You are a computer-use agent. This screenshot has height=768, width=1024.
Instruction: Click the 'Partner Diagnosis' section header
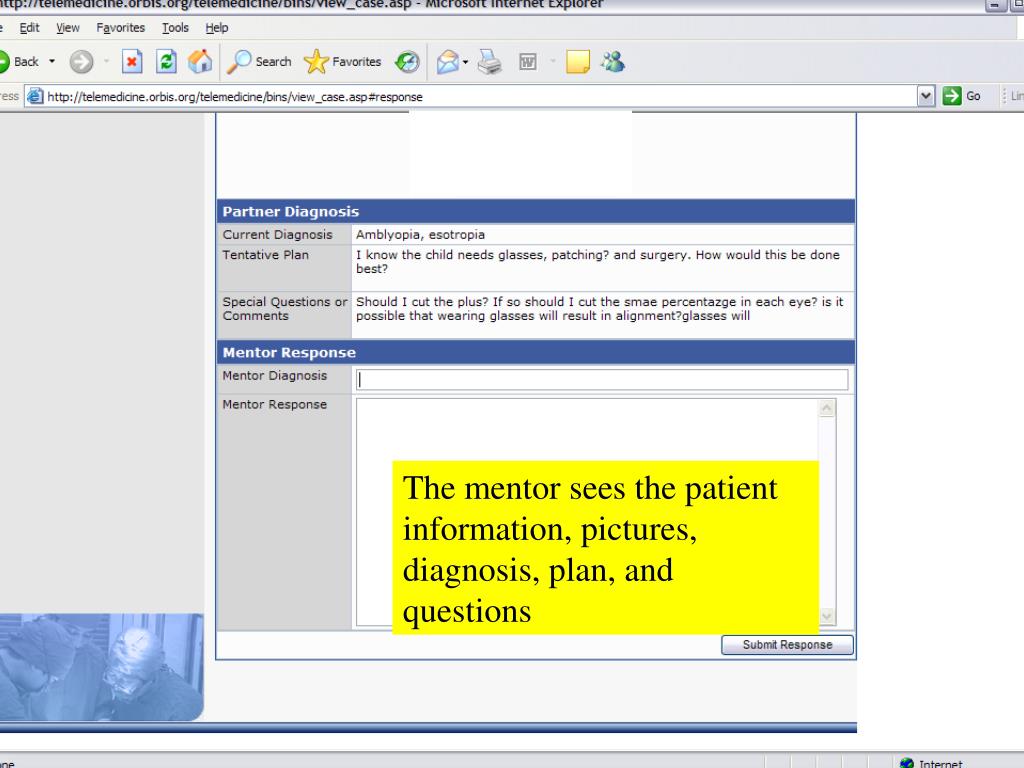click(x=536, y=212)
